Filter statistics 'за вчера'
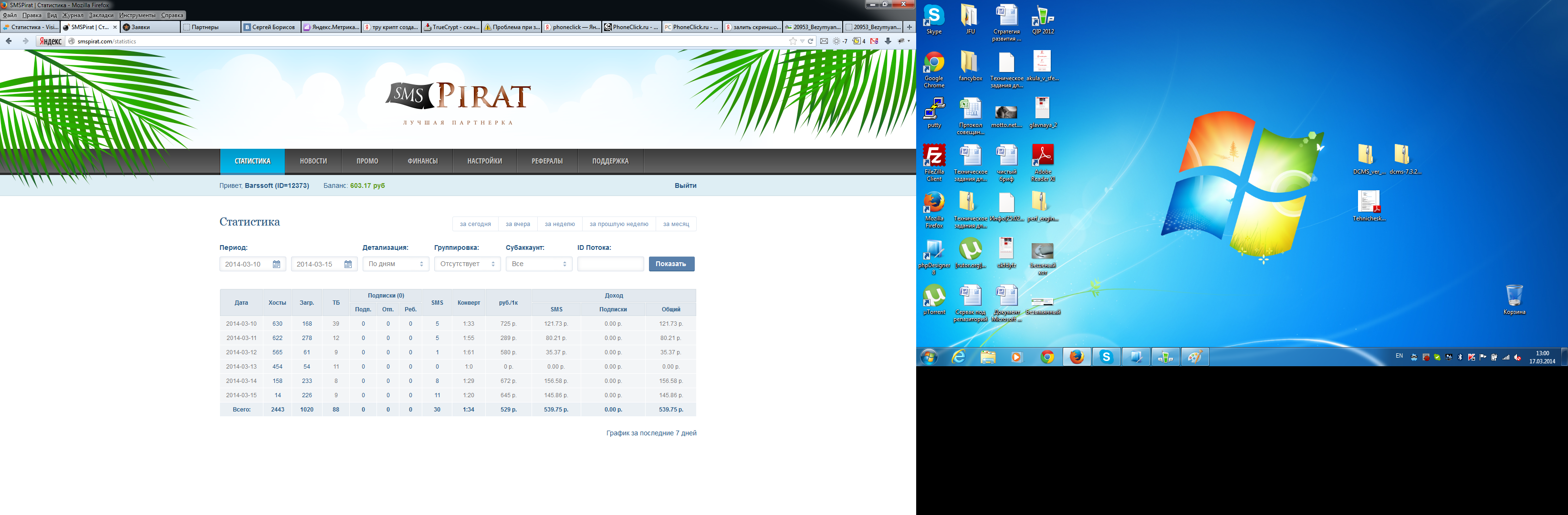The width and height of the screenshot is (1568, 515). click(x=517, y=224)
